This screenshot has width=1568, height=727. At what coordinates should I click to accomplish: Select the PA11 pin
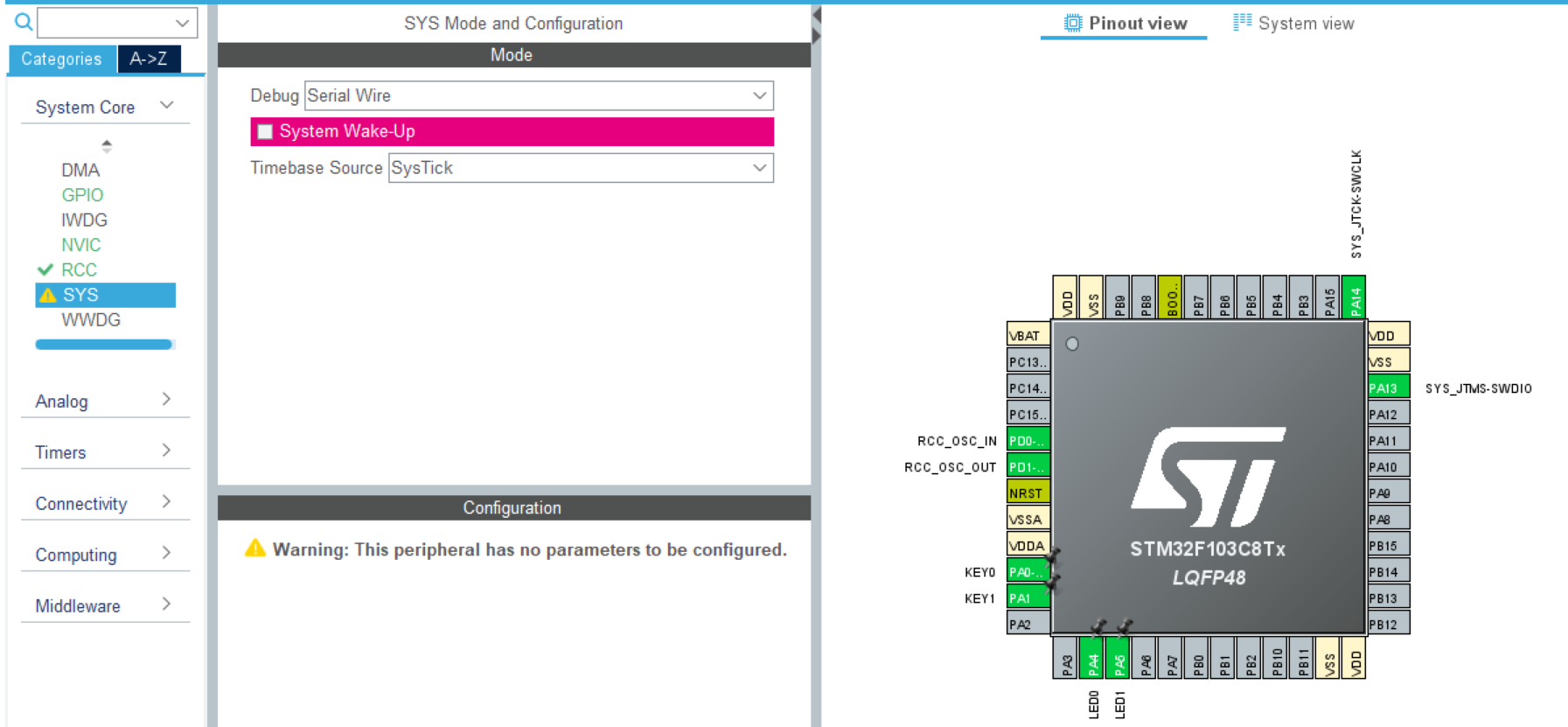click(1388, 440)
